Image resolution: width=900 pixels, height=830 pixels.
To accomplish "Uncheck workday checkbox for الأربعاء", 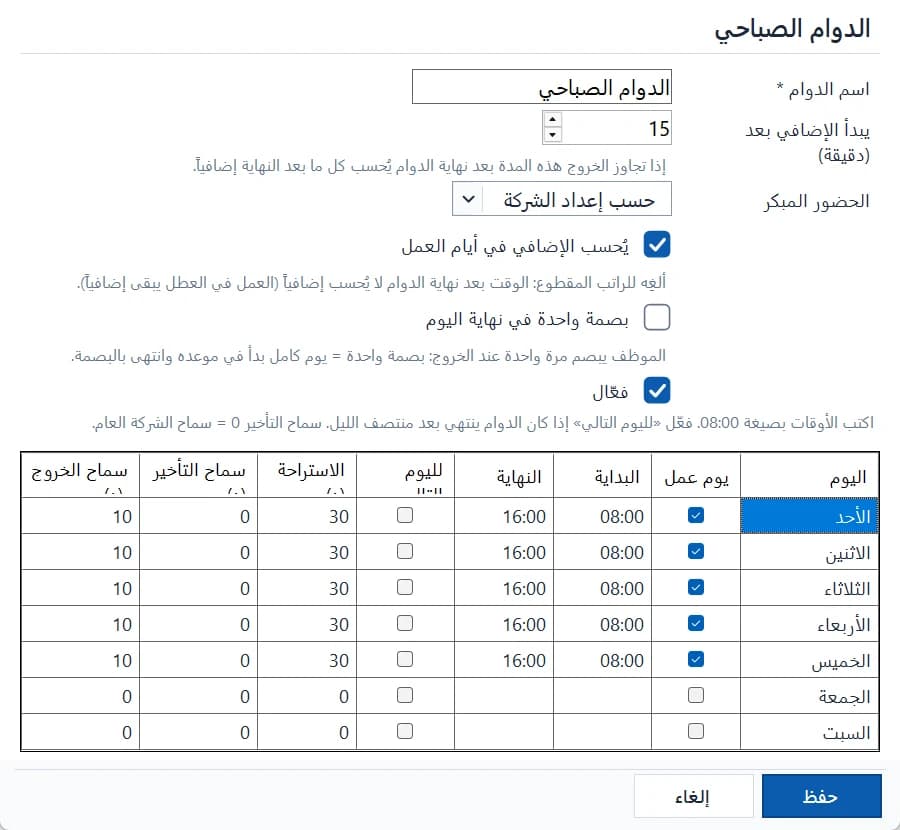I will pos(696,623).
